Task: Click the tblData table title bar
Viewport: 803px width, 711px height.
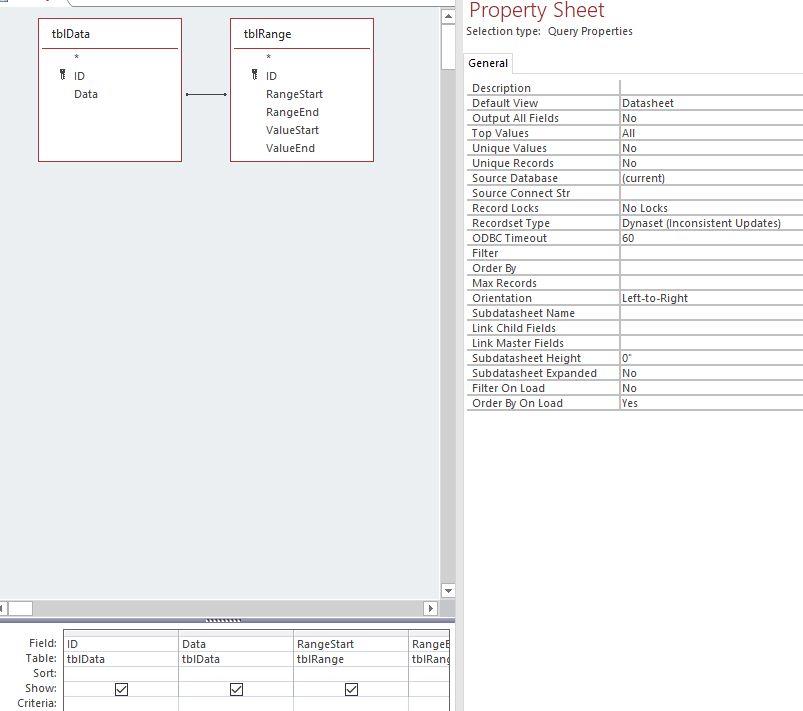Action: point(110,34)
